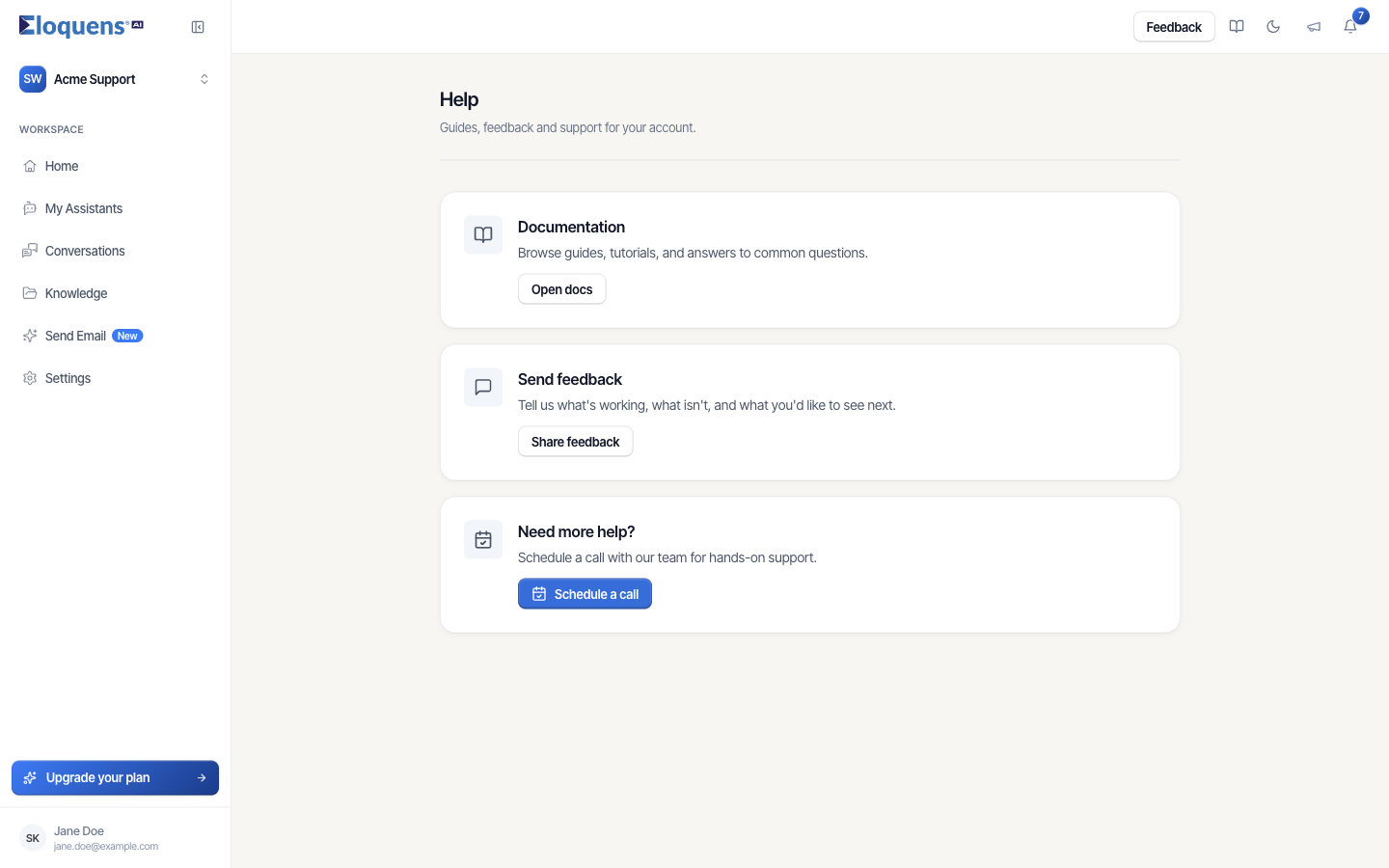
Task: Open Jane Doe user profile menu
Action: (115, 838)
